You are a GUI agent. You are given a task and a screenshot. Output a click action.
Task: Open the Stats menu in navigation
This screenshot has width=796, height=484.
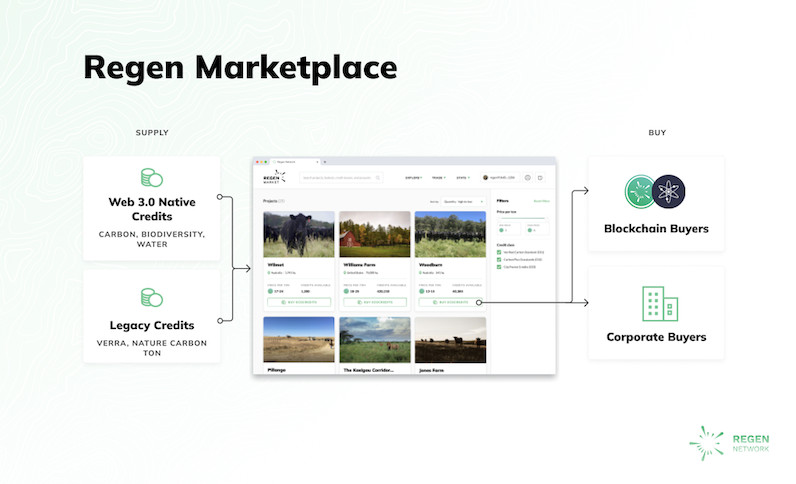coord(464,177)
